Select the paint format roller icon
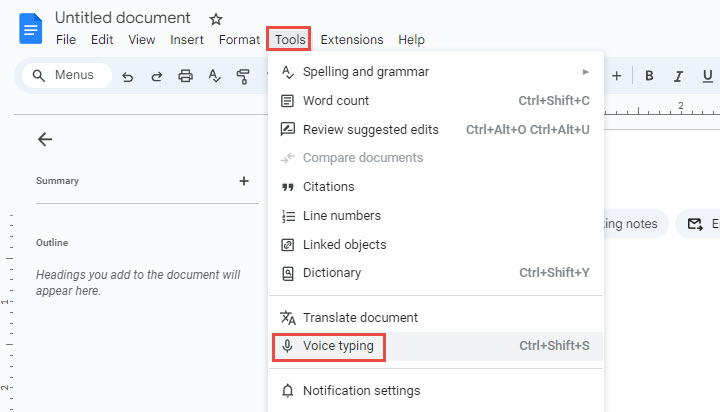Viewport: 720px width, 412px height. point(243,76)
